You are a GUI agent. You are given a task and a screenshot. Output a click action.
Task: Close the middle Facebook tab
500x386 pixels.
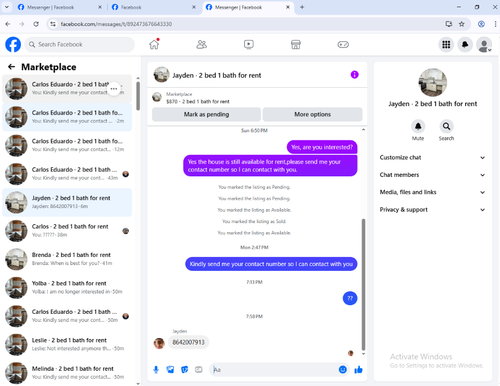pyautogui.click(x=194, y=7)
